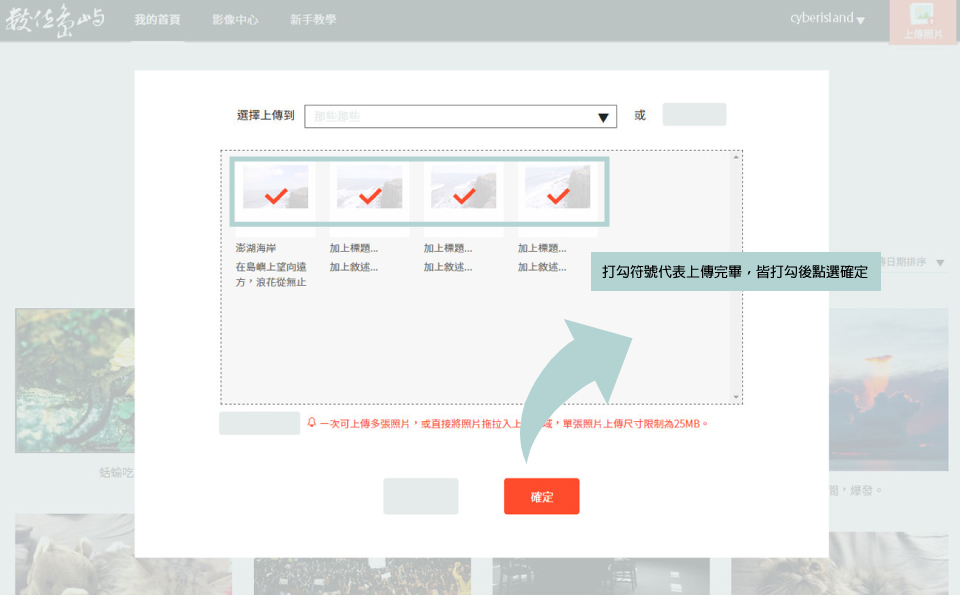Edit the 澎湖海岸 photo title
This screenshot has width=960, height=595.
(x=256, y=248)
